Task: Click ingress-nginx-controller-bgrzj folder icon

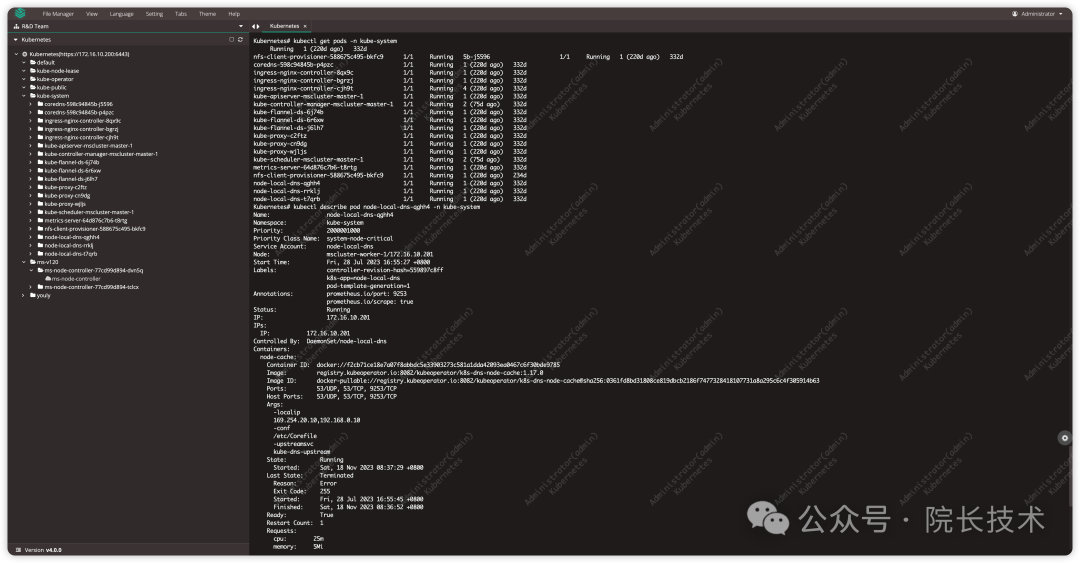Action: (40, 129)
